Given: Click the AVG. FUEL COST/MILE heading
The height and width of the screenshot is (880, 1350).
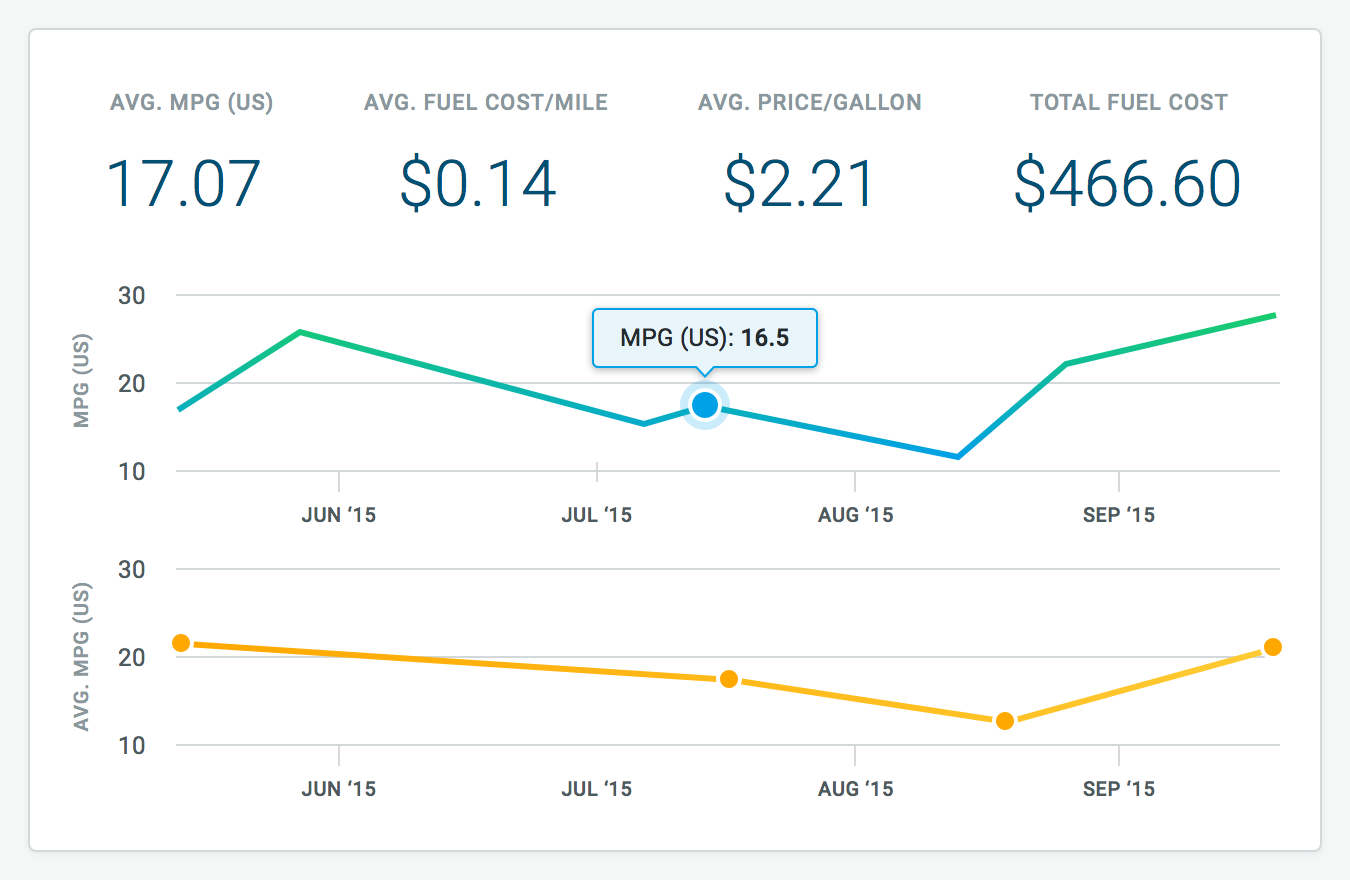Looking at the screenshot, I should click(486, 102).
